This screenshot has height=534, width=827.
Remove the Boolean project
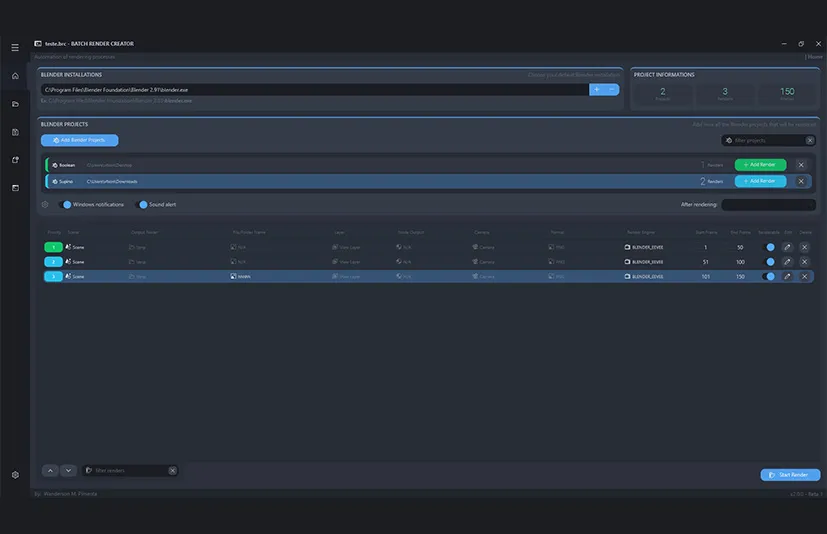coord(801,165)
